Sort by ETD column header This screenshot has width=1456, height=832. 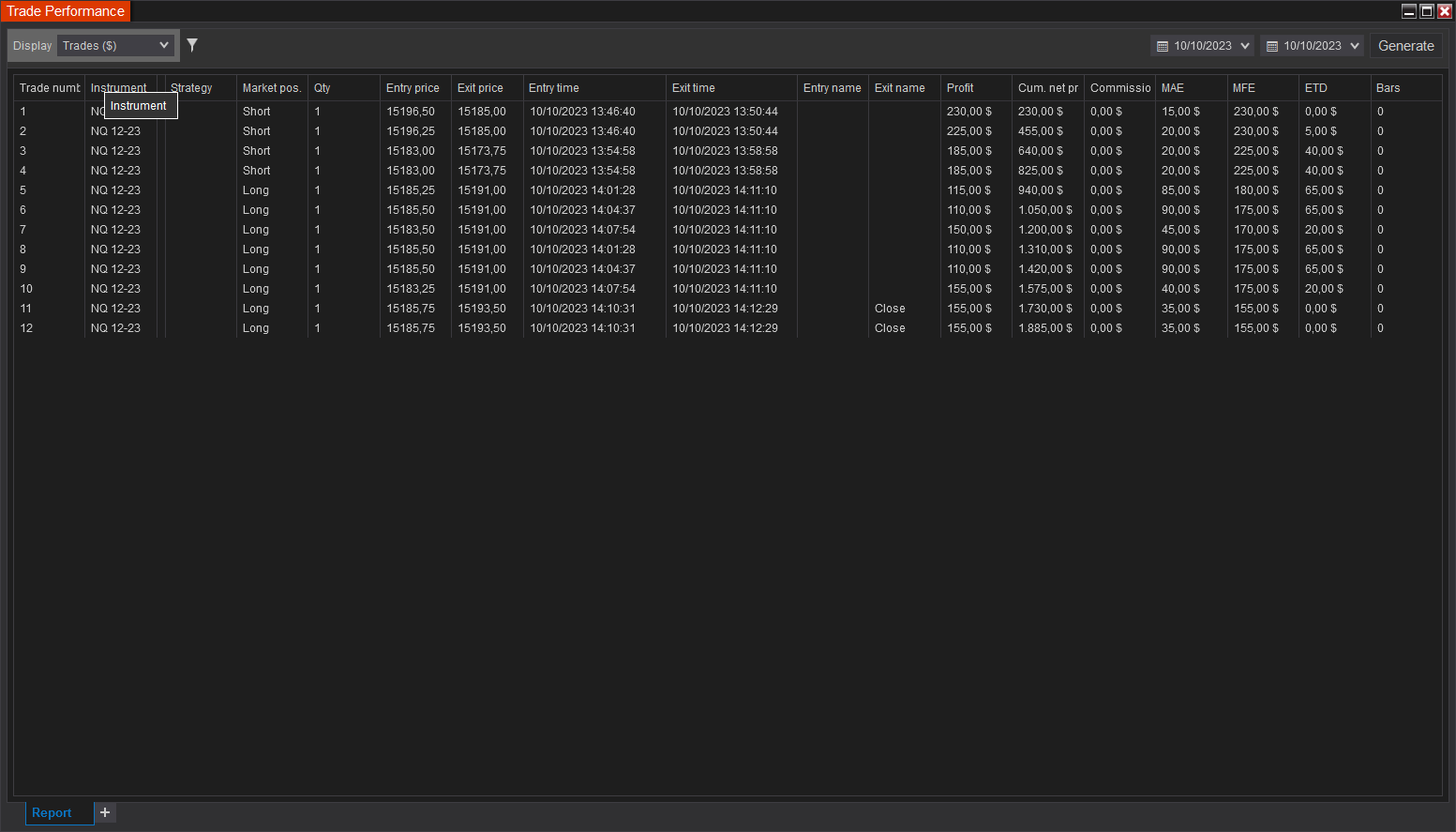pyautogui.click(x=1335, y=88)
